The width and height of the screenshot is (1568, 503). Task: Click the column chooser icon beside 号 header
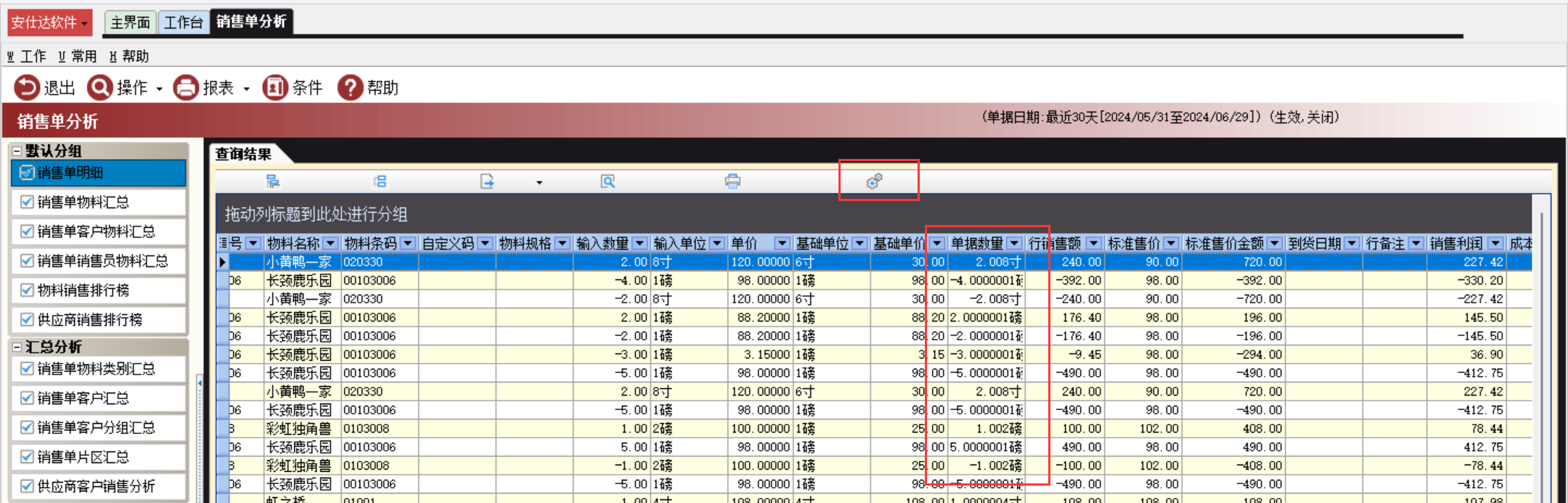tap(223, 243)
